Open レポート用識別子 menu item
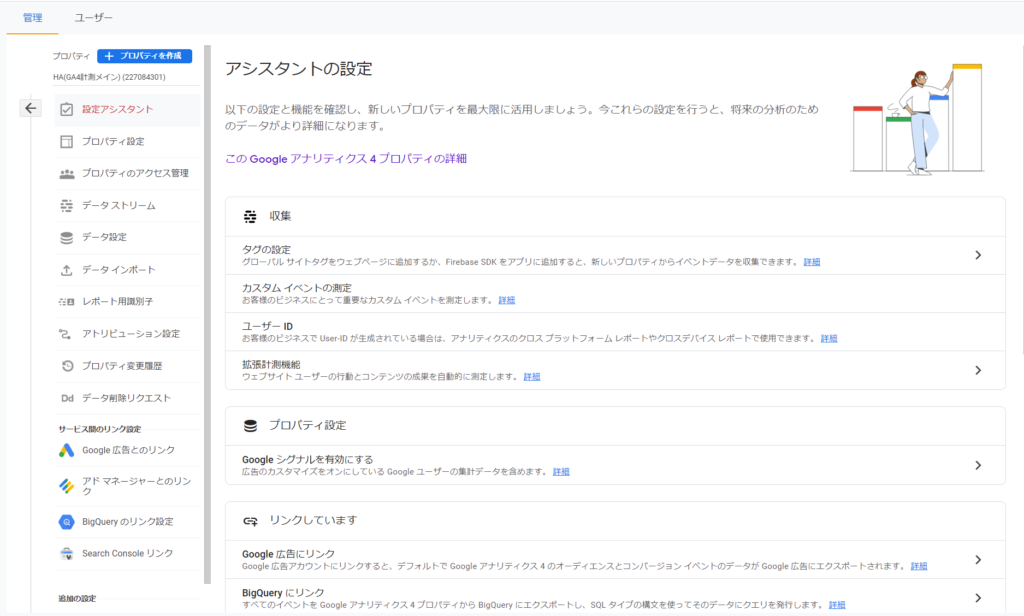 (127, 302)
